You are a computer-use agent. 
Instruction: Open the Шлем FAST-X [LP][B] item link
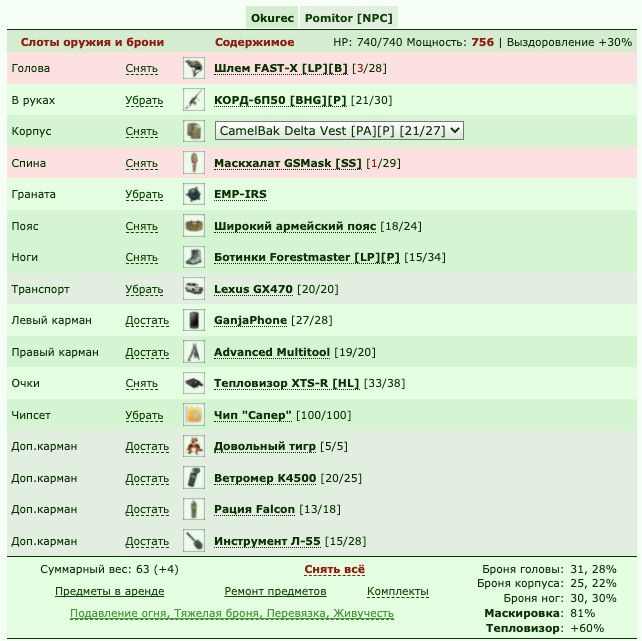pos(281,68)
